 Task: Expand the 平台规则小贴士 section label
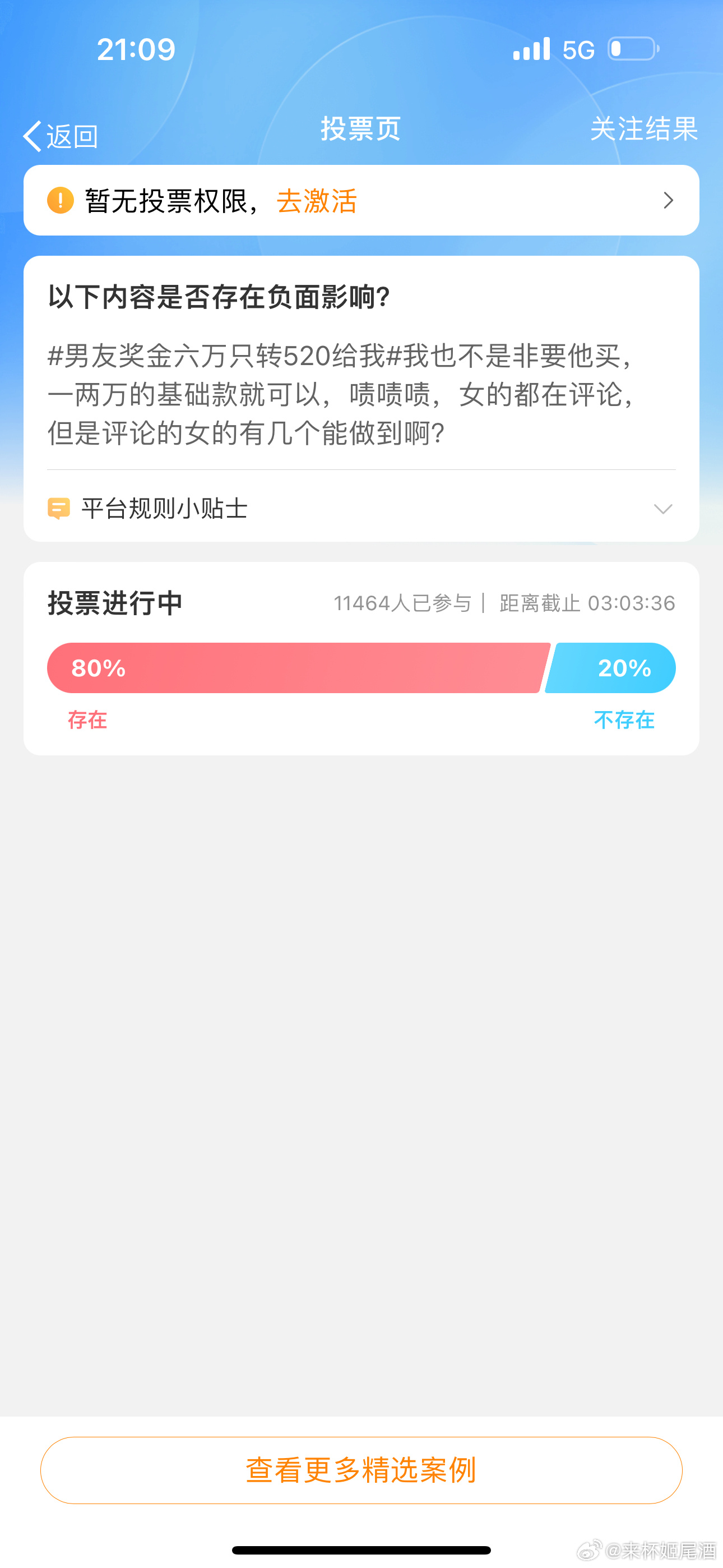(164, 508)
